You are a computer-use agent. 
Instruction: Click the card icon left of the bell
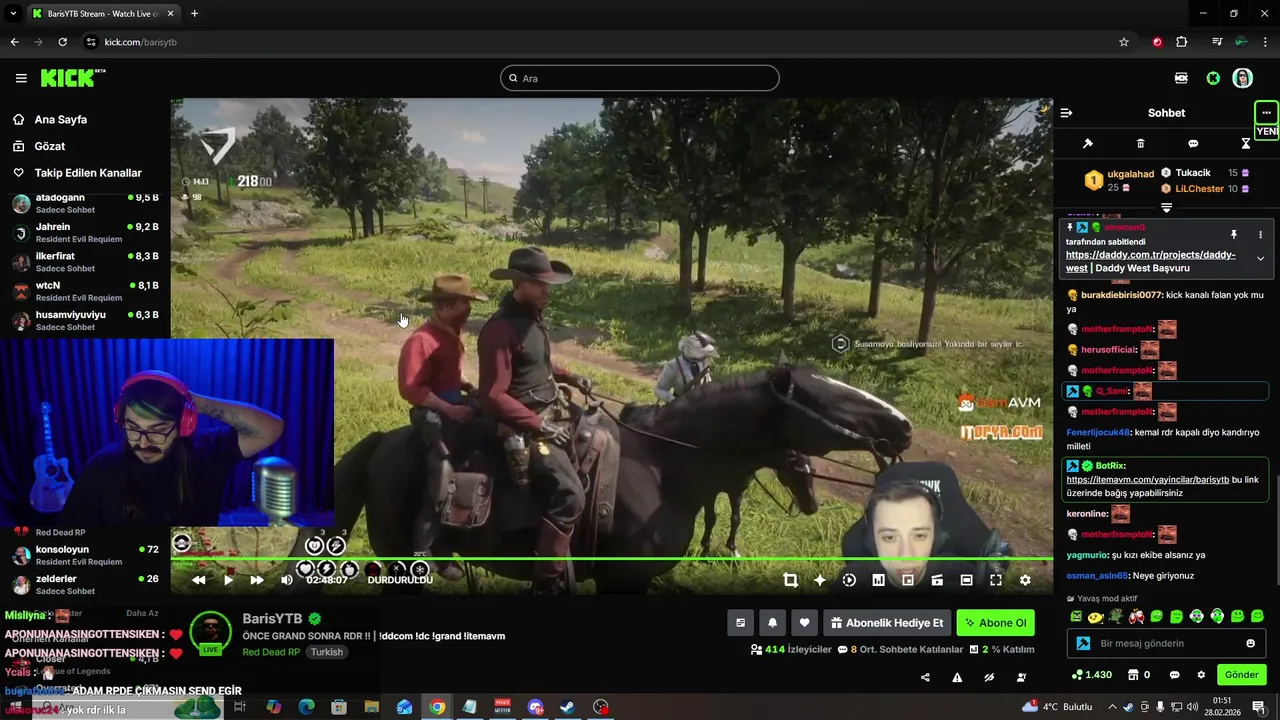pos(740,623)
